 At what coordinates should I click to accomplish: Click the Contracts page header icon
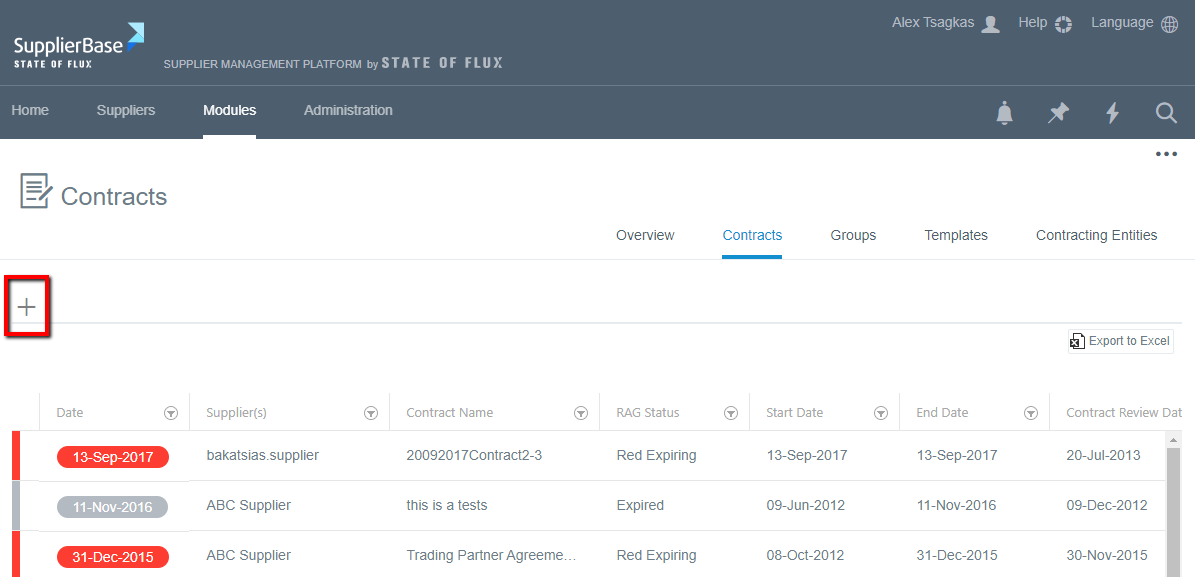tap(34, 191)
